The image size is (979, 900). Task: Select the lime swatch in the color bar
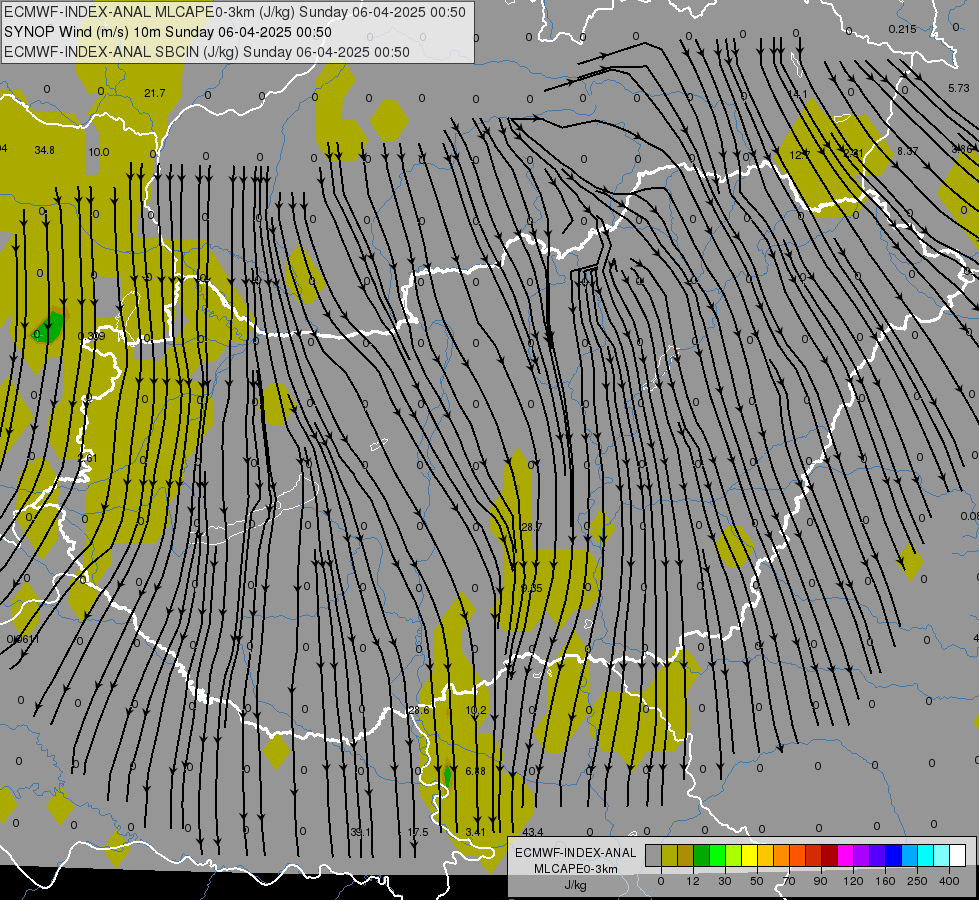(x=734, y=855)
